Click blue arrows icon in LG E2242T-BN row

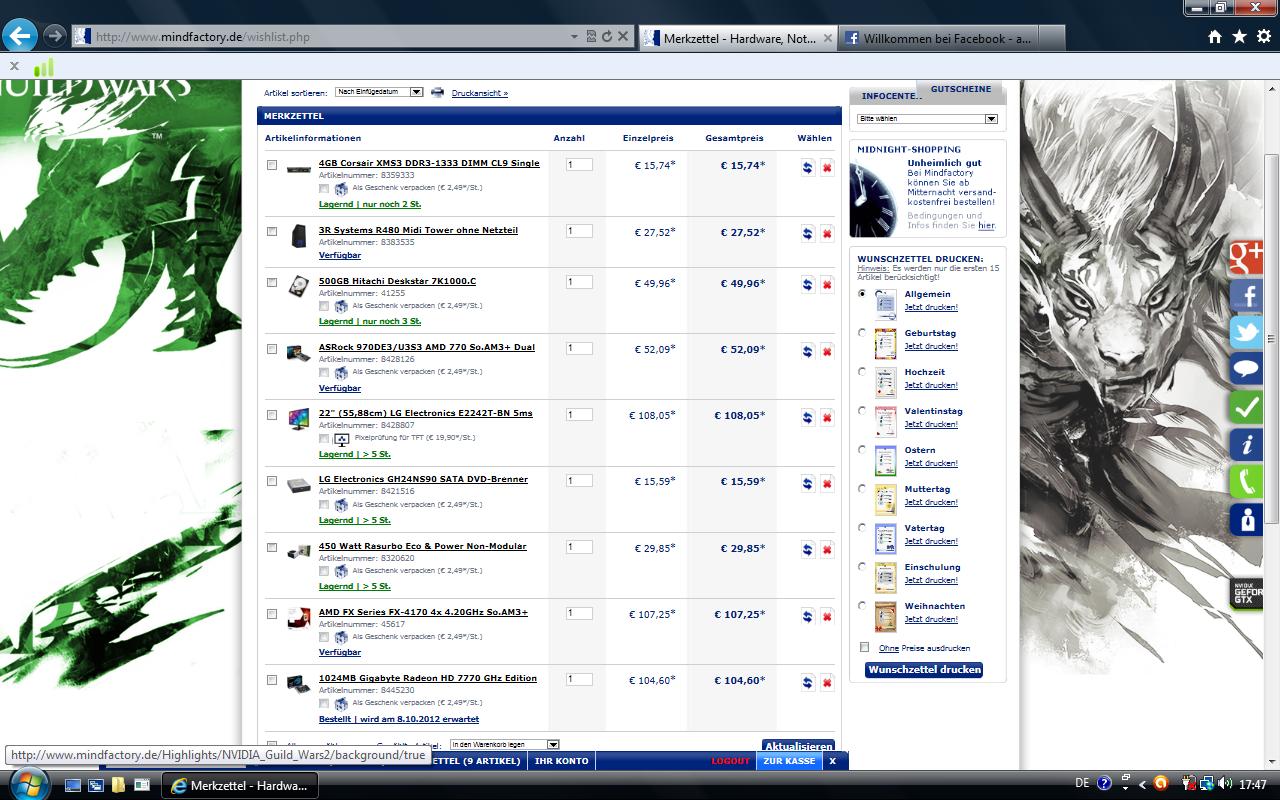coord(807,417)
